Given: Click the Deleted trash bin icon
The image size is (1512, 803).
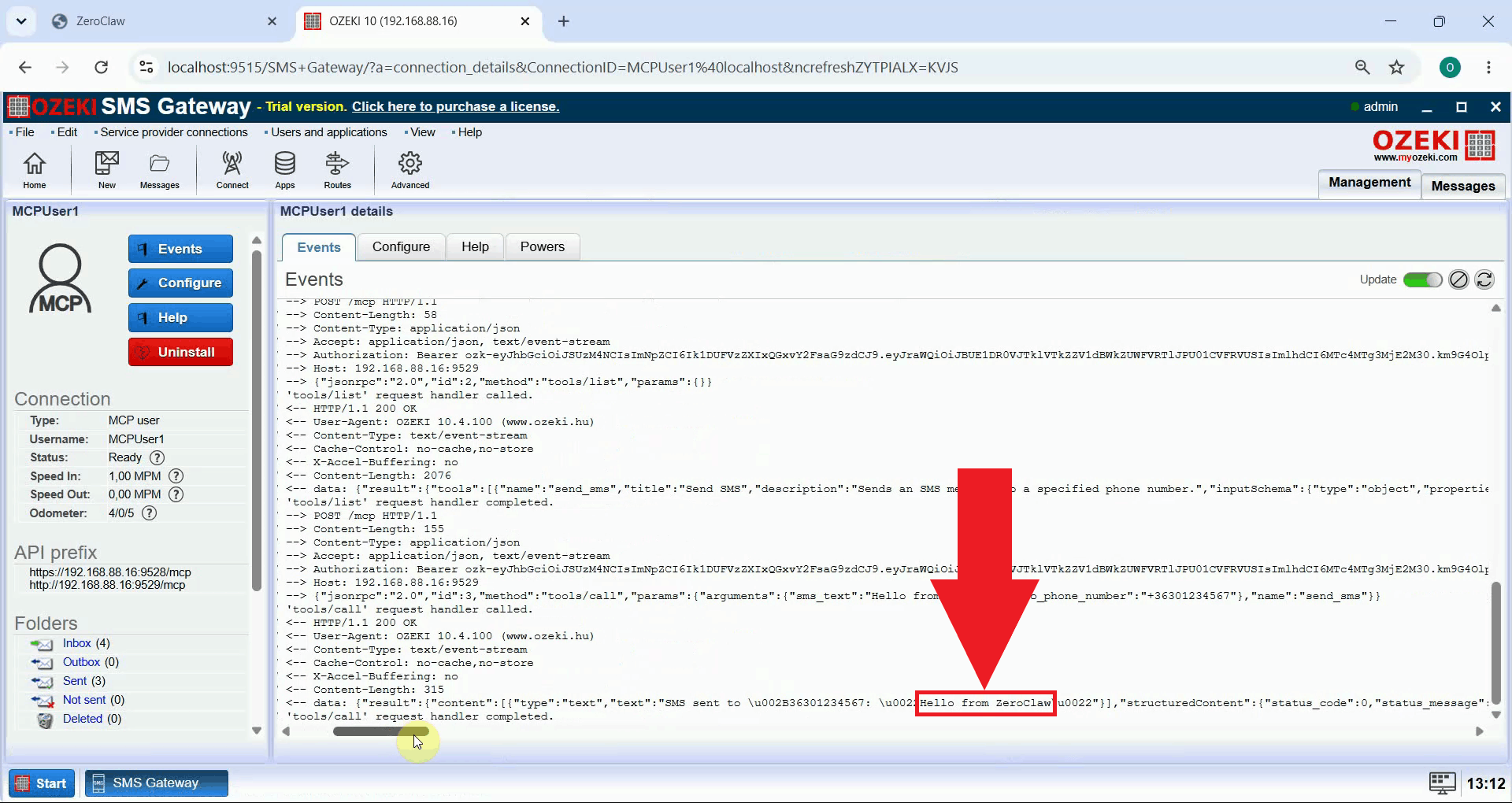Looking at the screenshot, I should tap(45, 720).
